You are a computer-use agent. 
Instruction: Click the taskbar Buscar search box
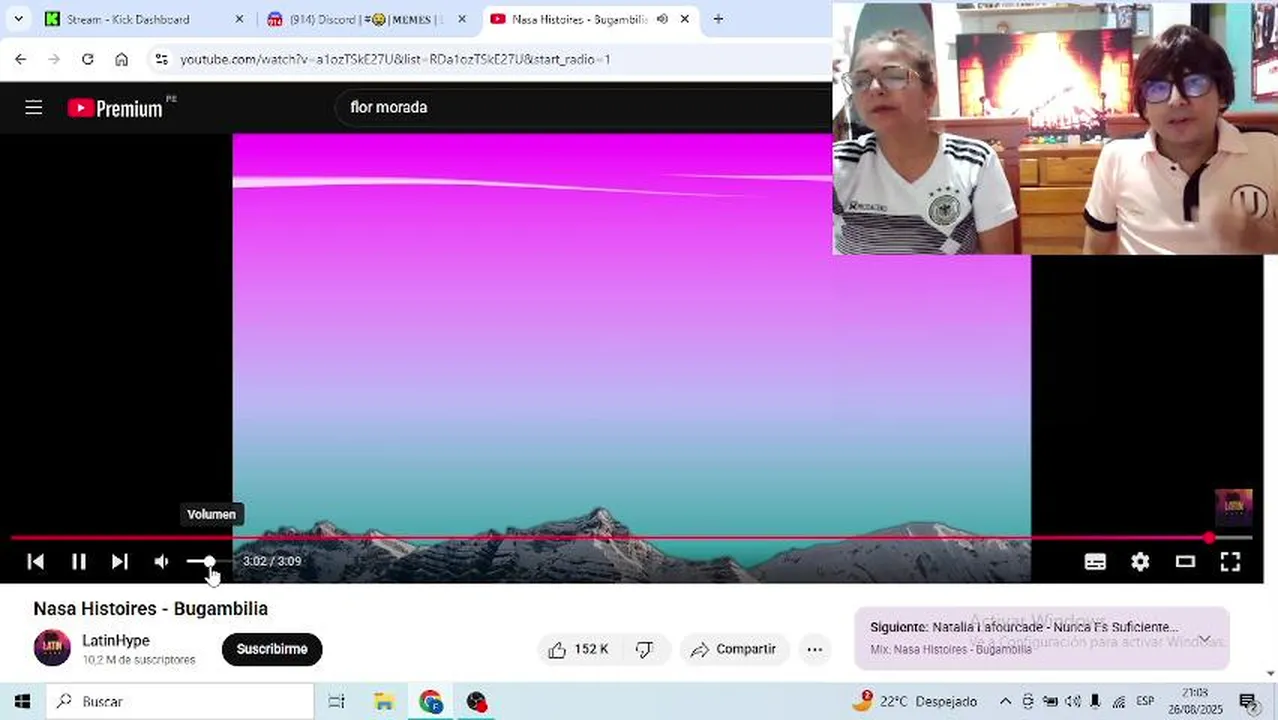pos(180,701)
